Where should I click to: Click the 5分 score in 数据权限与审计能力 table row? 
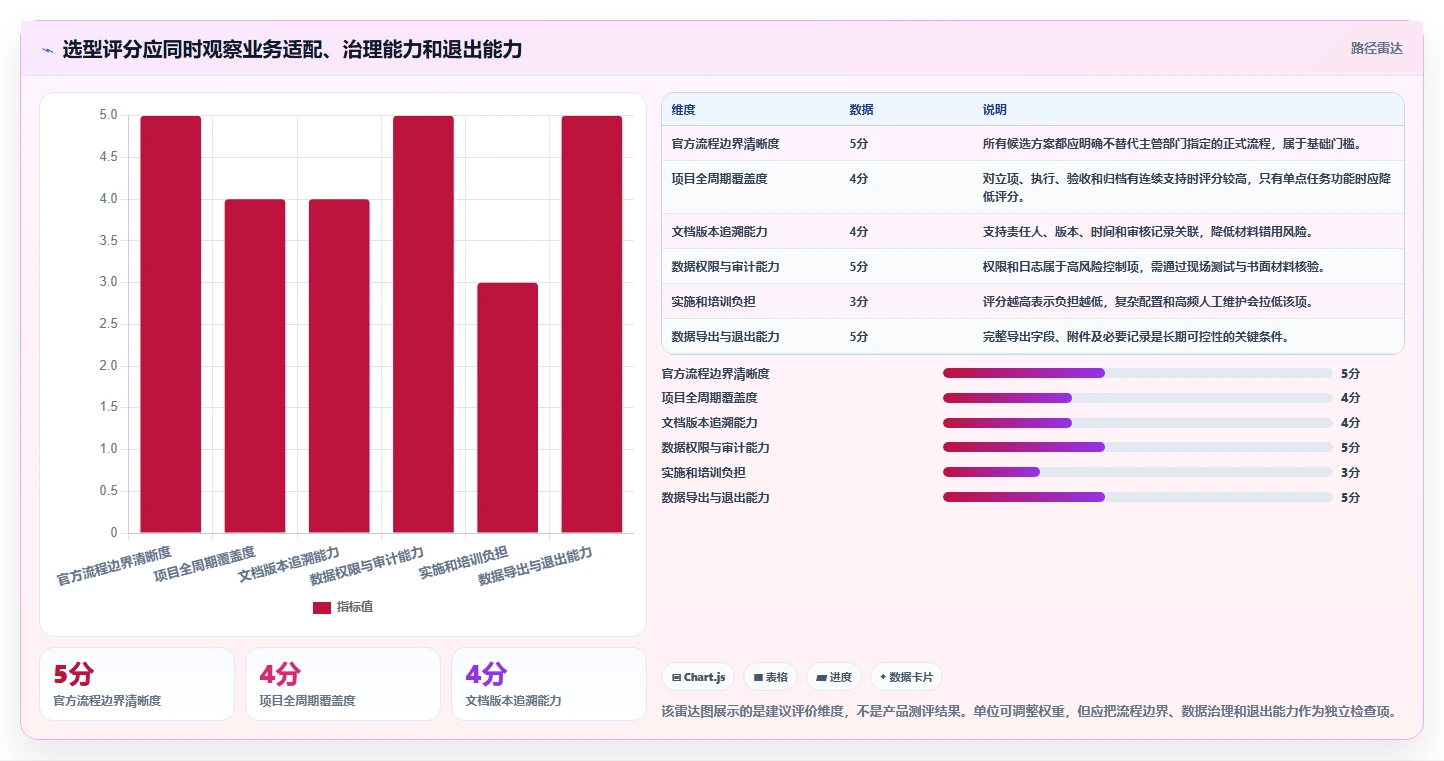(858, 266)
